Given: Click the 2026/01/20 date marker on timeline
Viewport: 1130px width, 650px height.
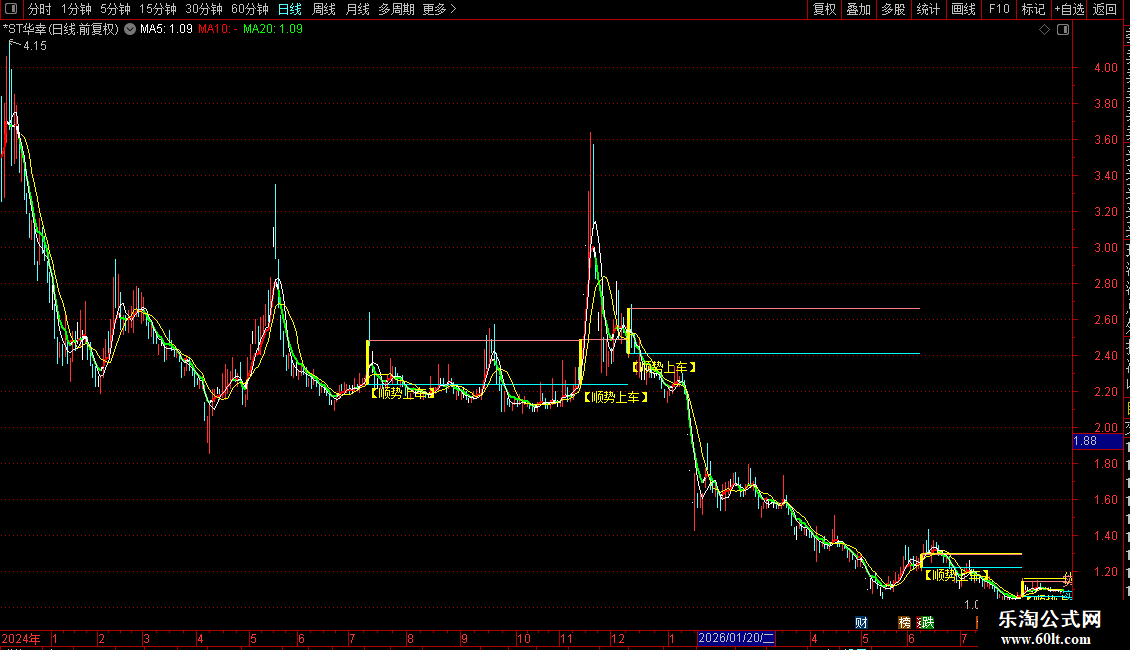Looking at the screenshot, I should [736, 638].
